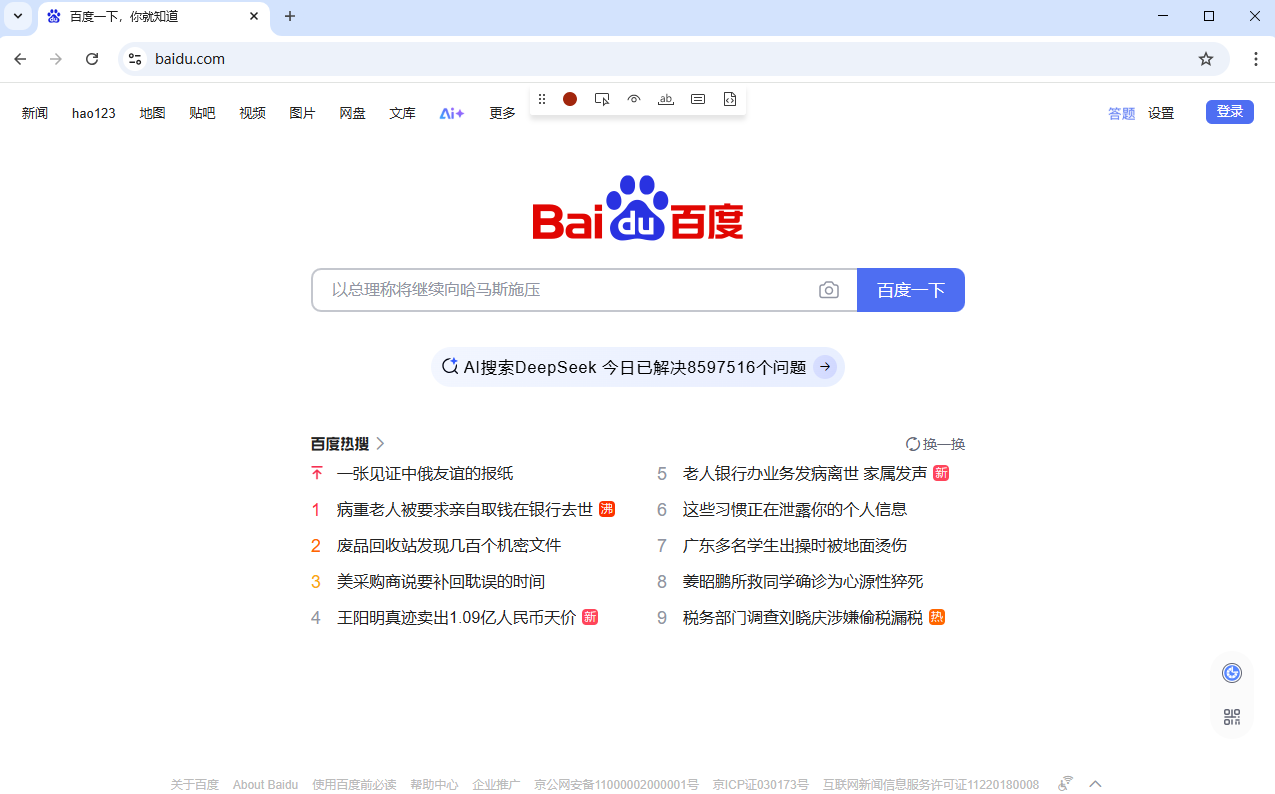This screenshot has width=1275, height=794.
Task: Bookmark this page with the star icon
Action: tap(1206, 59)
